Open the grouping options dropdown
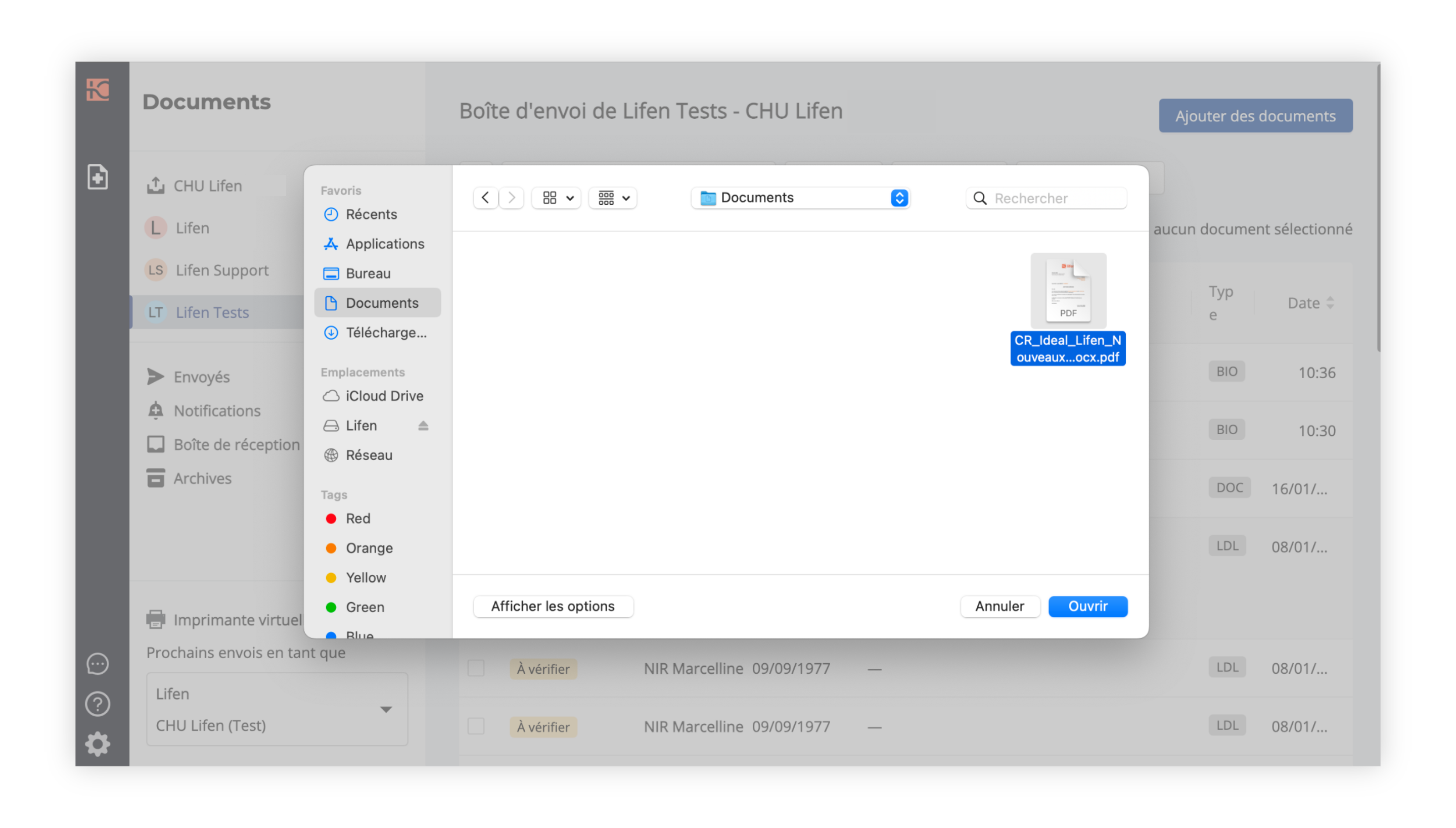 (x=613, y=198)
